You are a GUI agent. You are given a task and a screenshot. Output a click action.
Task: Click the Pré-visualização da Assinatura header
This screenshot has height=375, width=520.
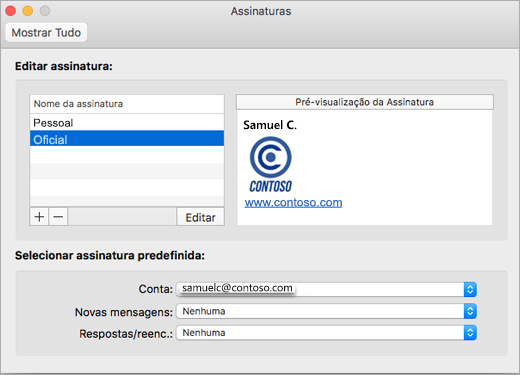click(x=365, y=102)
